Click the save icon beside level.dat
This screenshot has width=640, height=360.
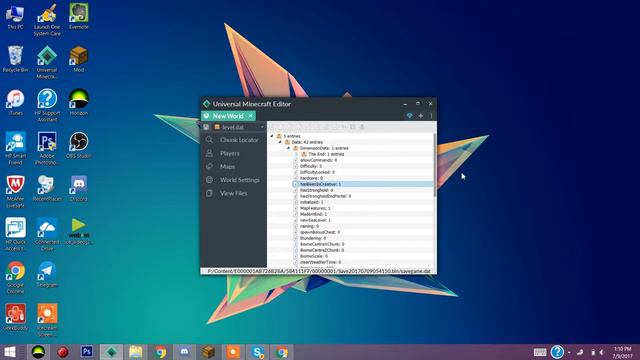point(206,127)
